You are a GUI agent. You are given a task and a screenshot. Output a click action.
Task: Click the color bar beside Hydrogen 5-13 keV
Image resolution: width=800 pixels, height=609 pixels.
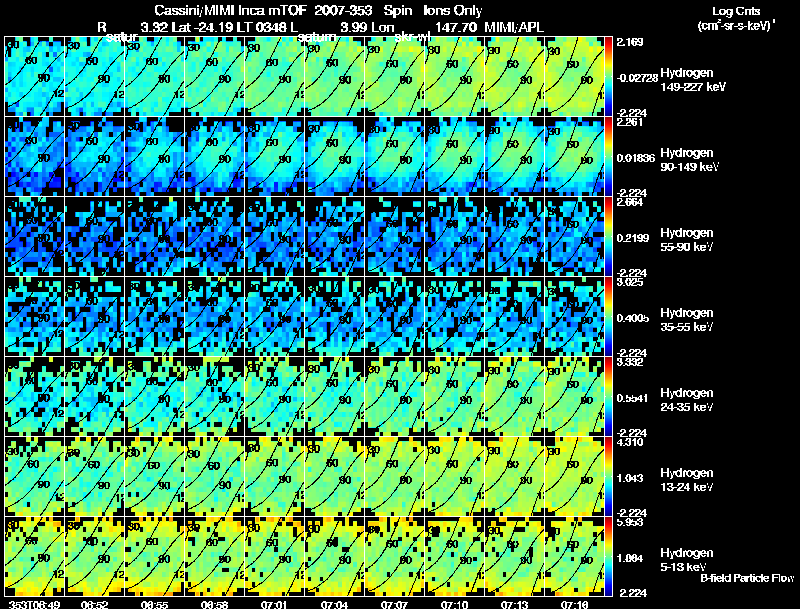click(608, 557)
